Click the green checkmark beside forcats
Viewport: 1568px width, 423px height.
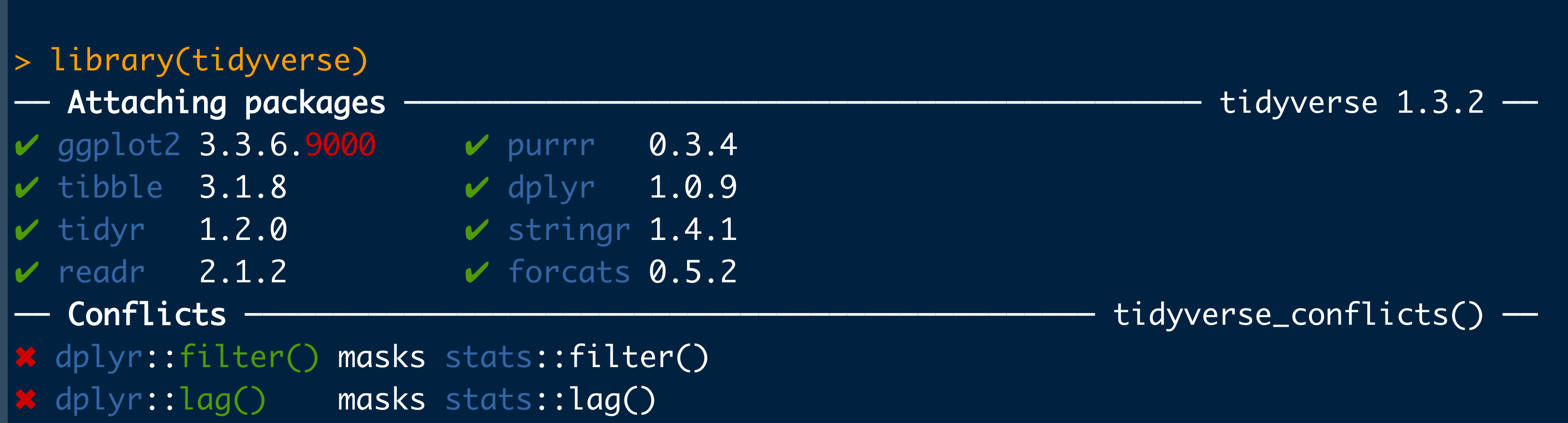pyautogui.click(x=477, y=273)
